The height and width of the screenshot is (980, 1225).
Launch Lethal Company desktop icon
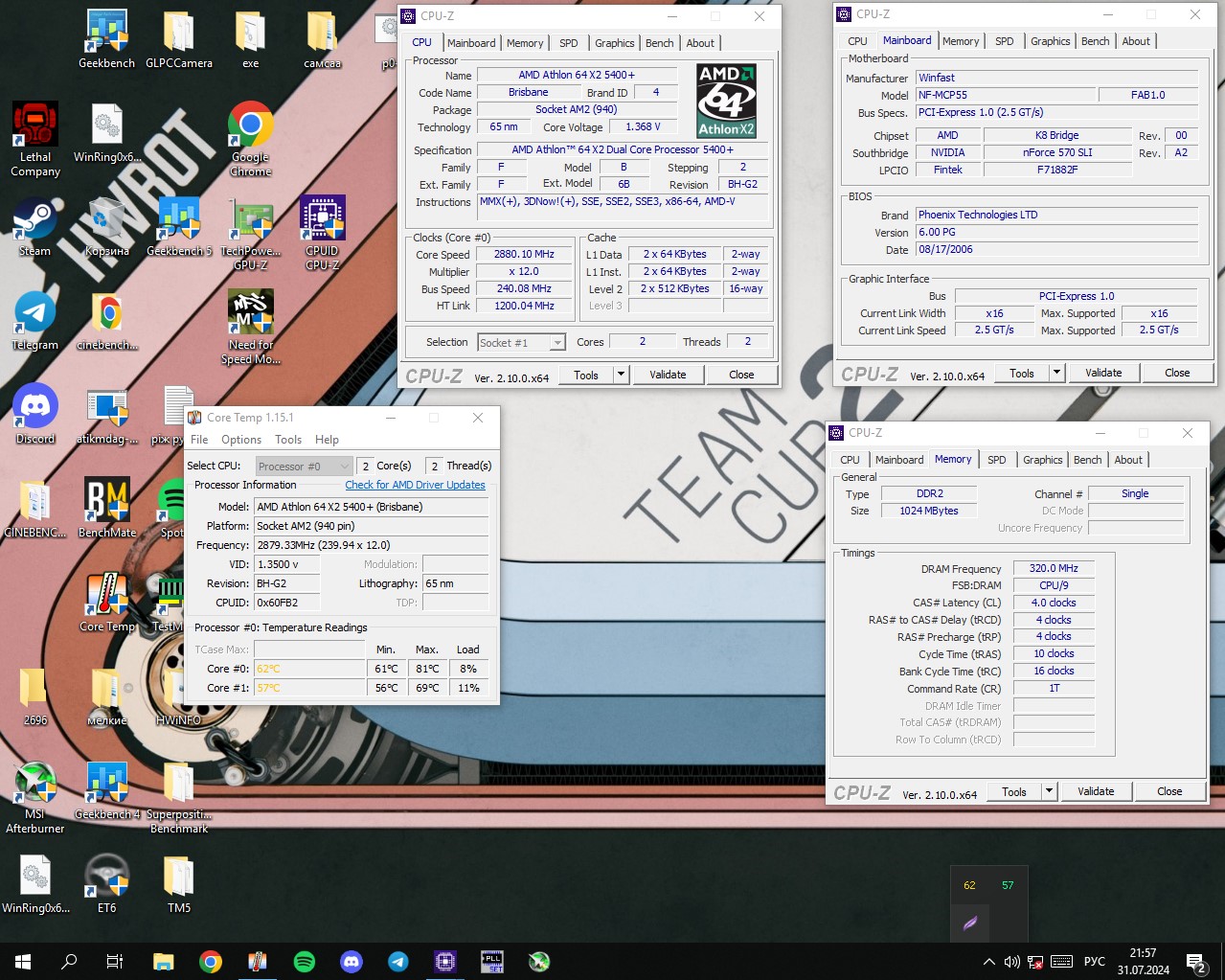coord(35,139)
